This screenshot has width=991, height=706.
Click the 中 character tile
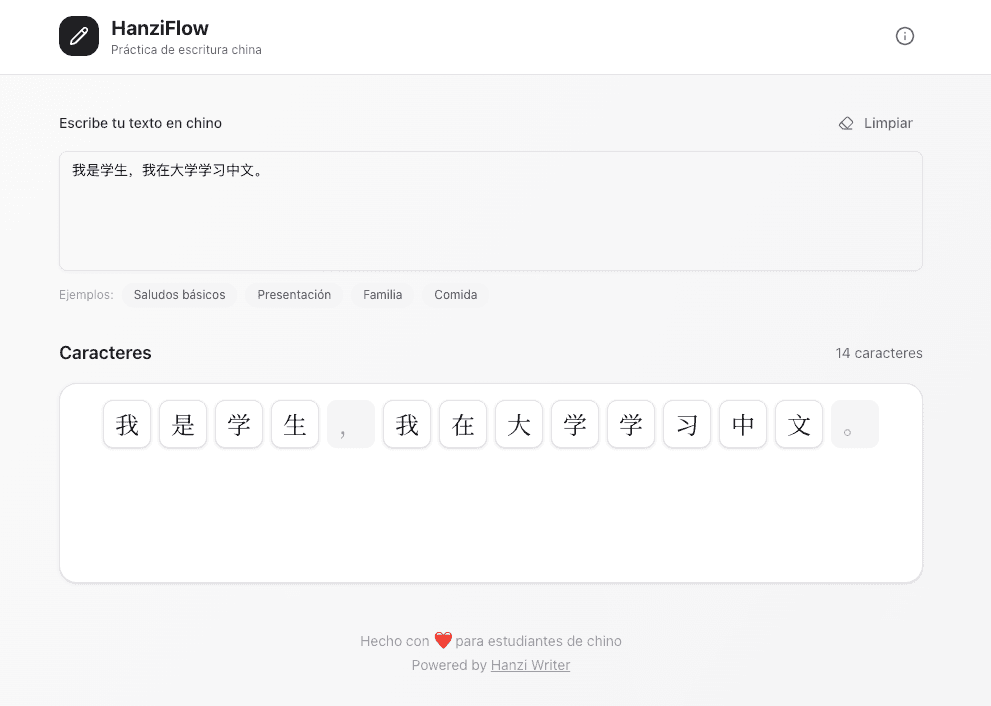point(743,424)
